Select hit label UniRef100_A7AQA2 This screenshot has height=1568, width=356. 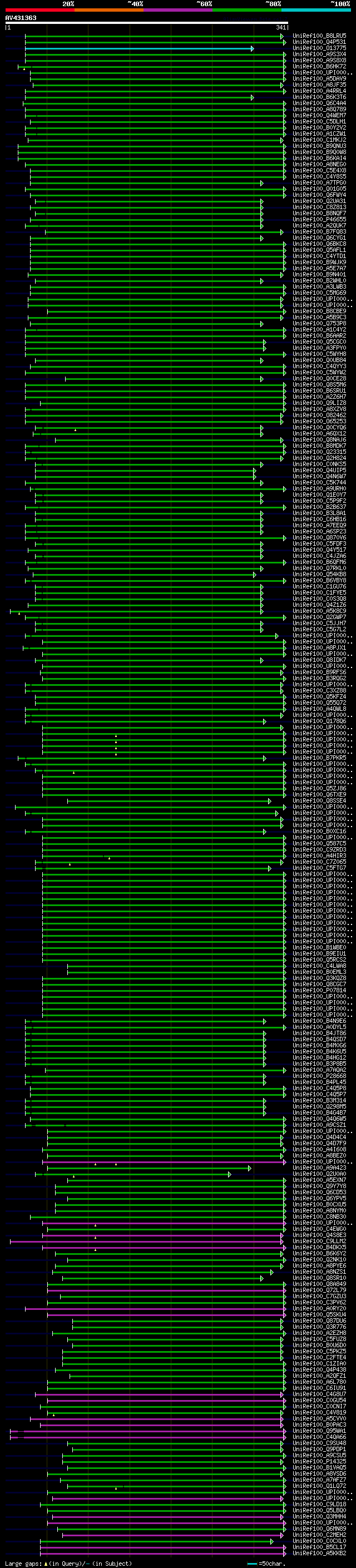[x=319, y=1070]
